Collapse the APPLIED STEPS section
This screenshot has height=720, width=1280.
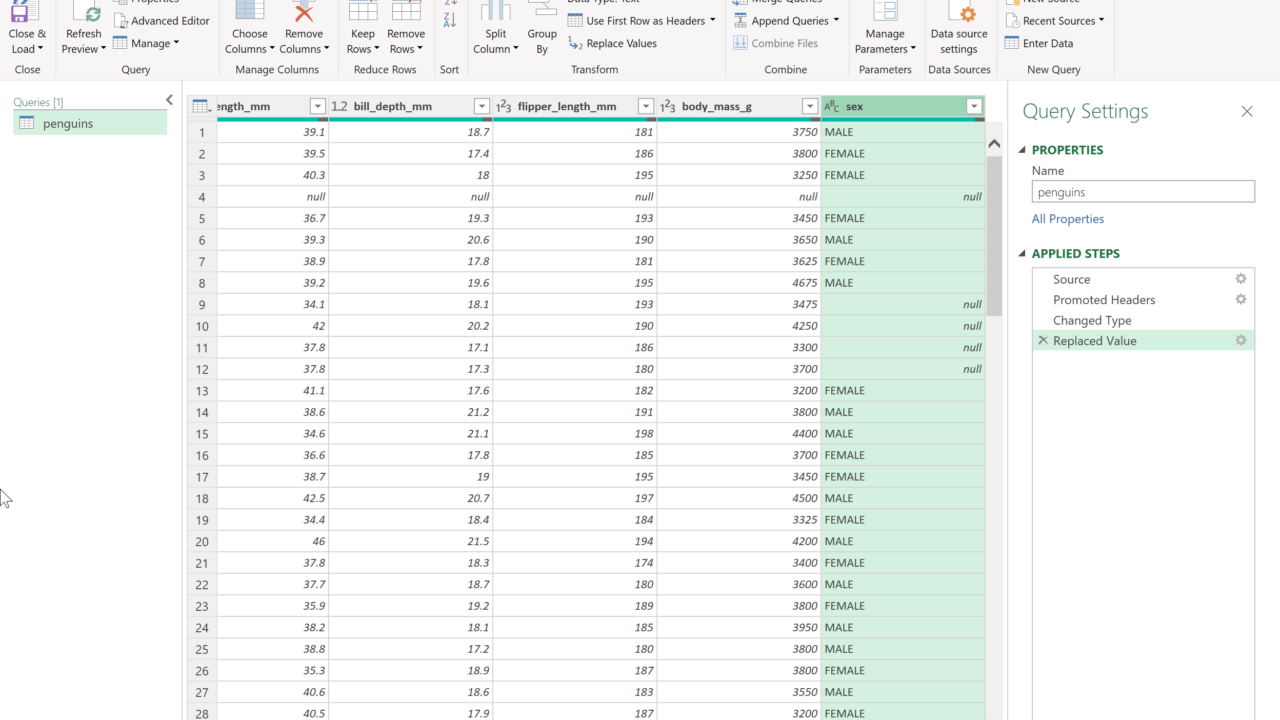pyautogui.click(x=1022, y=254)
